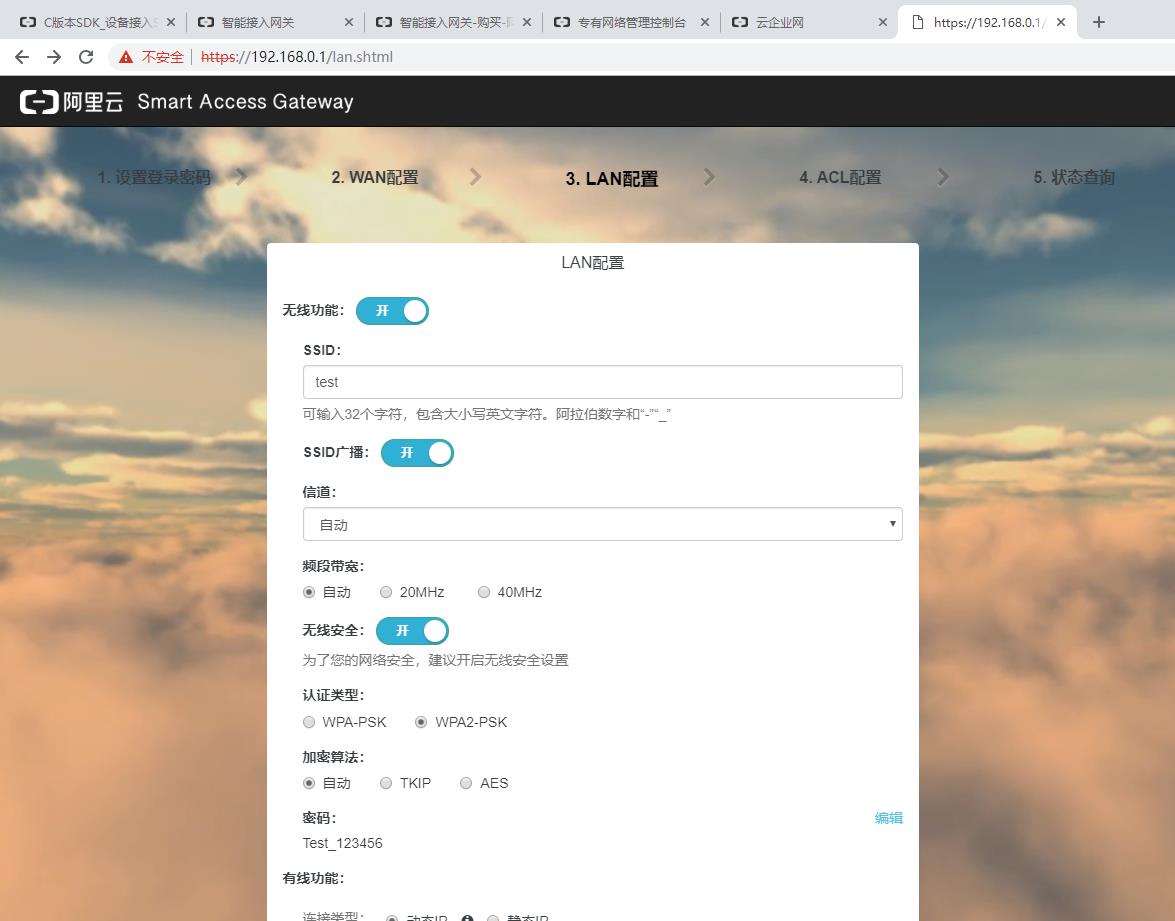The height and width of the screenshot is (921, 1175).
Task: Select the 20MHz bandwidth option
Action: [386, 592]
